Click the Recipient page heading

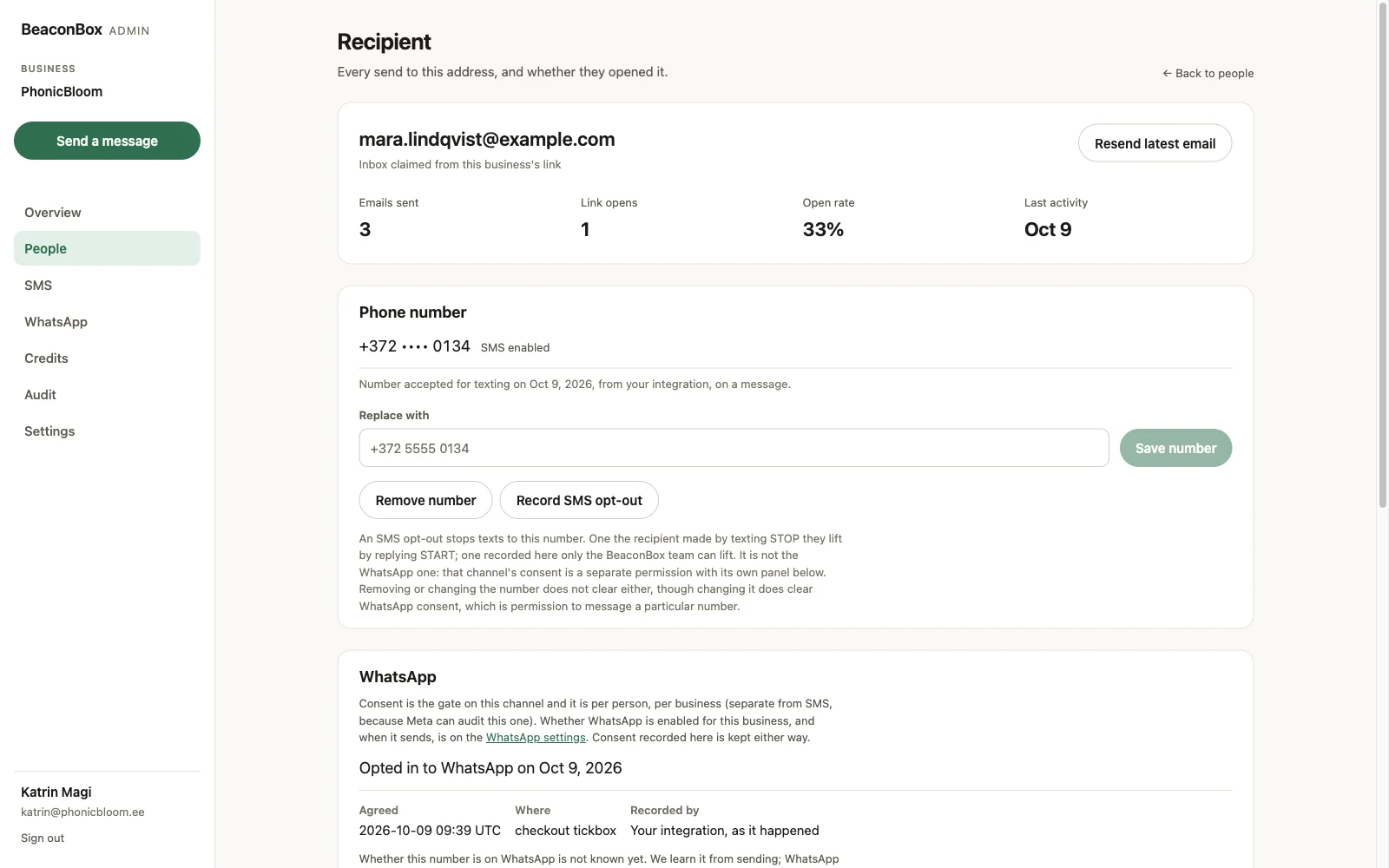point(384,42)
